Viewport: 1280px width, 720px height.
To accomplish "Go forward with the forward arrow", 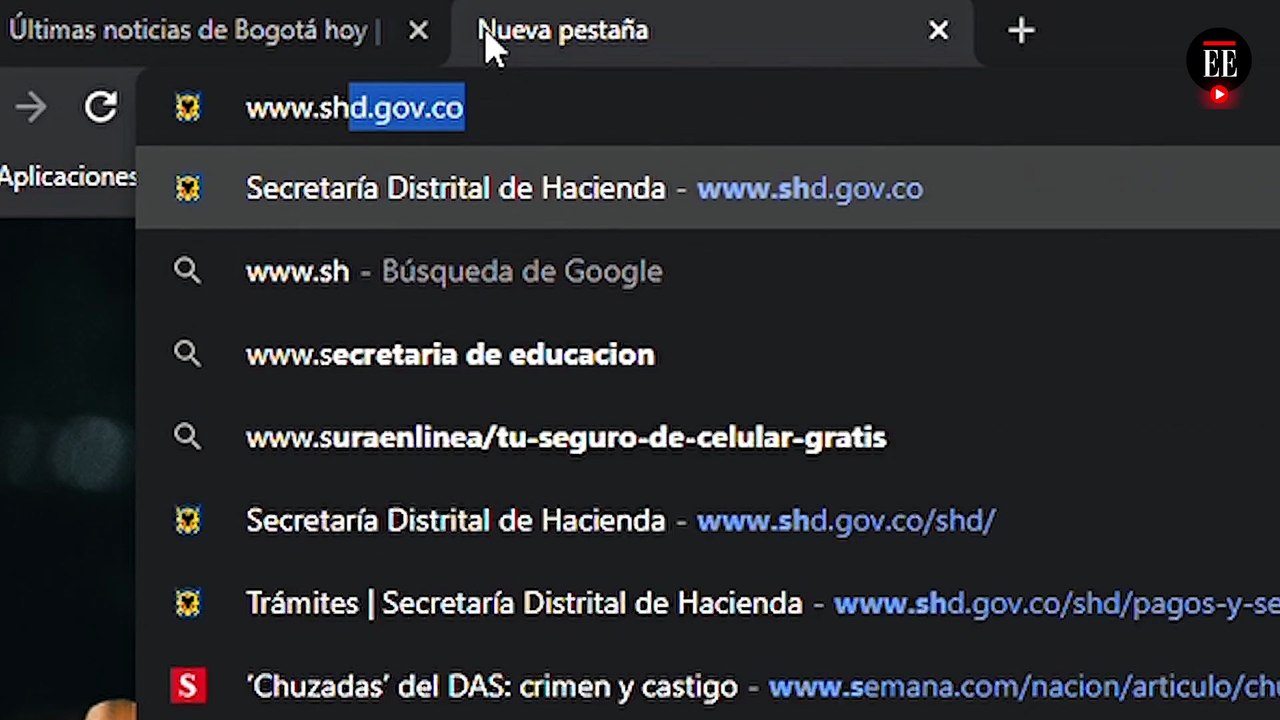I will (x=31, y=107).
